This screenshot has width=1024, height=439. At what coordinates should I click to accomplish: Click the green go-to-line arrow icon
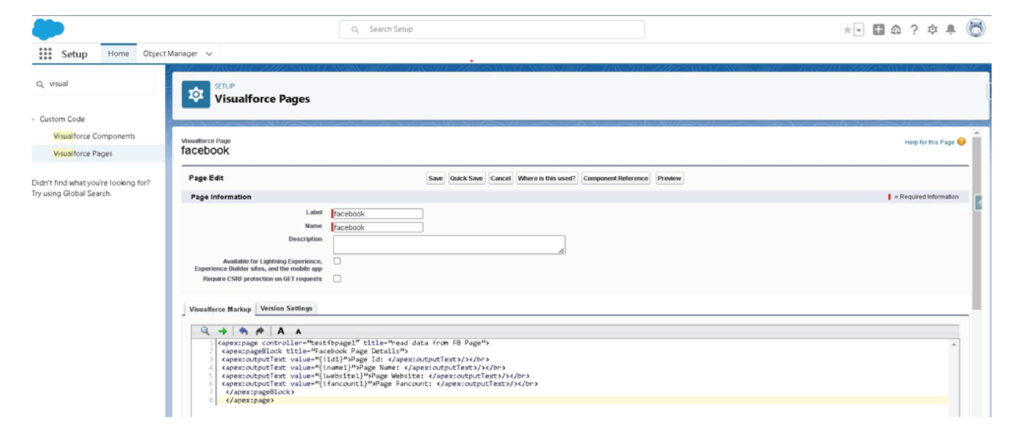[x=223, y=331]
